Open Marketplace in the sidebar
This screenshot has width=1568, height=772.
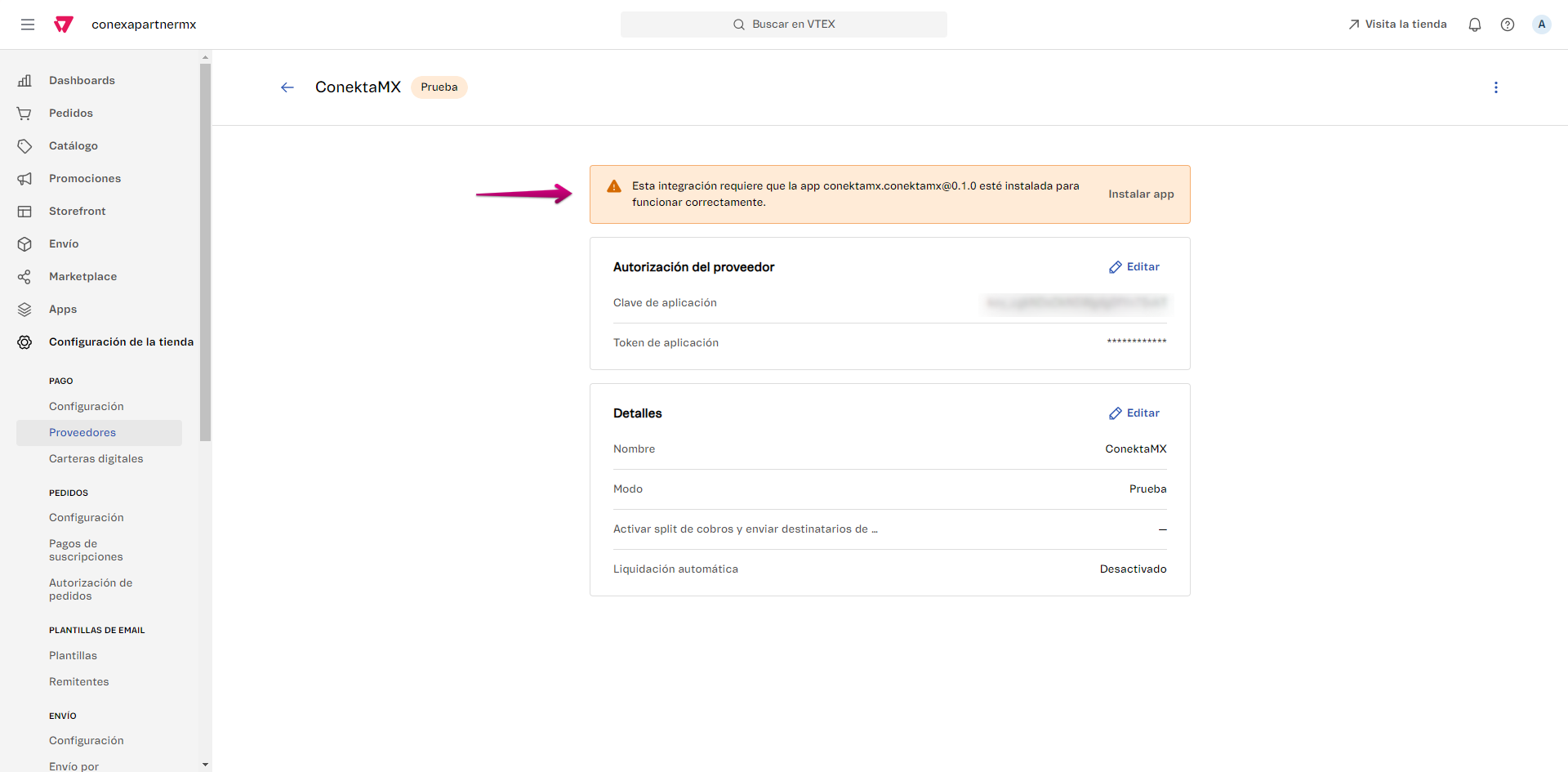pos(82,276)
